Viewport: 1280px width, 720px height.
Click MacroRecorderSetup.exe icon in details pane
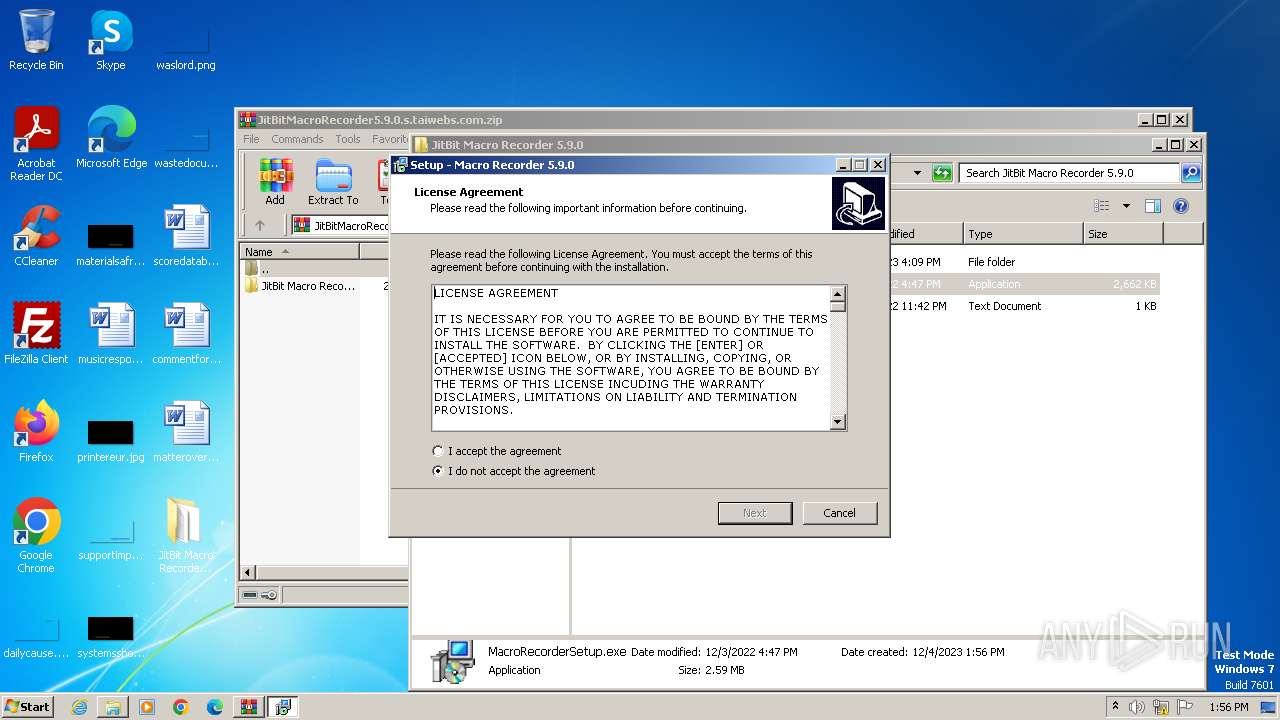(452, 661)
